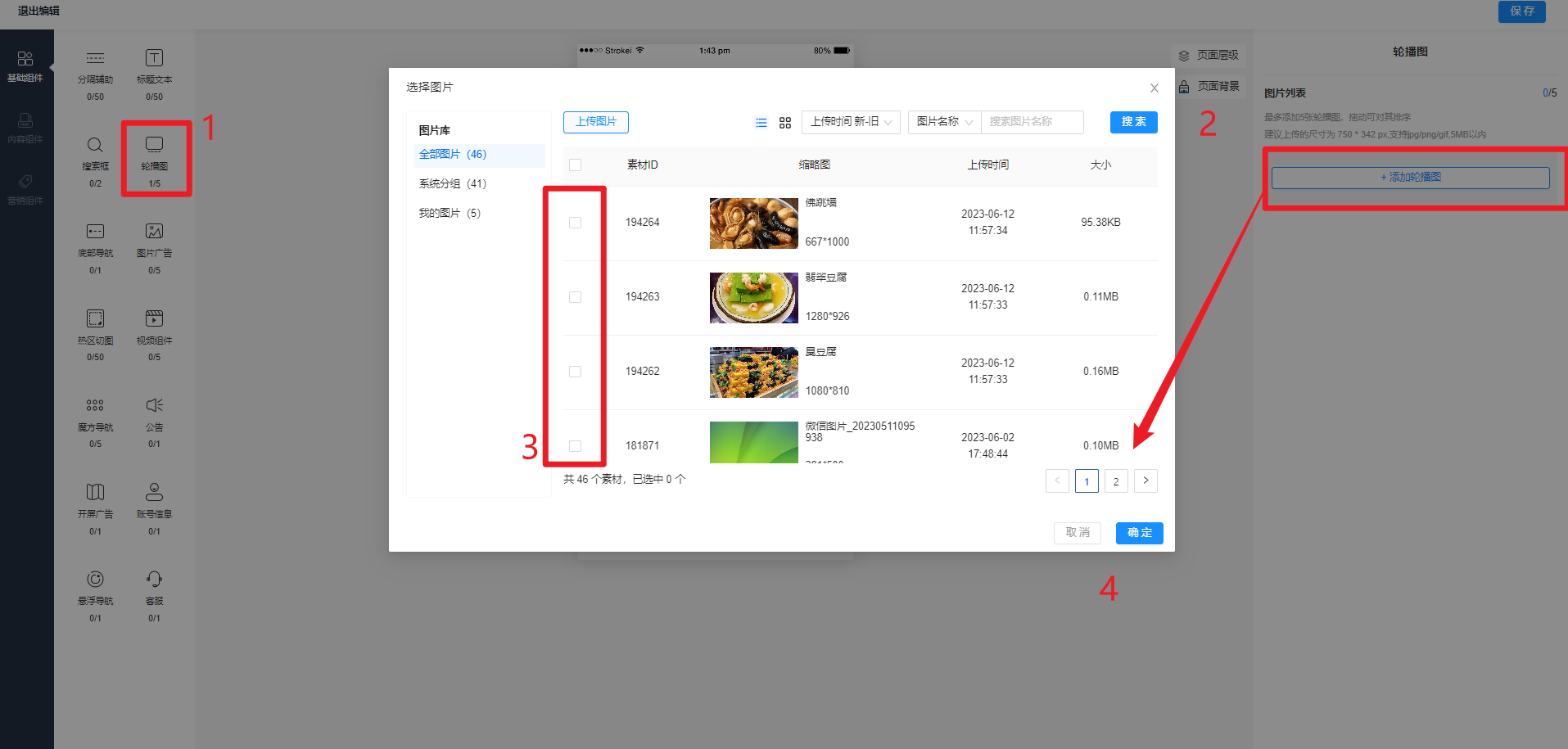Click the 上传图片 upload button

[595, 122]
